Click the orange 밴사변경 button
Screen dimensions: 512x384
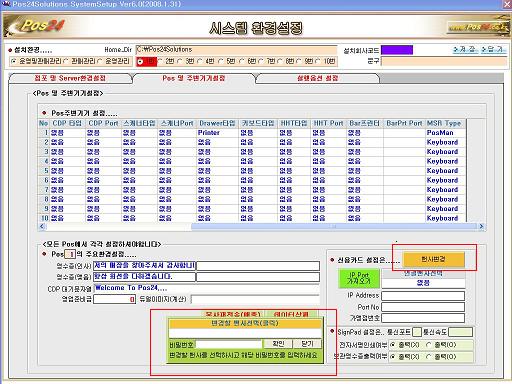click(433, 259)
